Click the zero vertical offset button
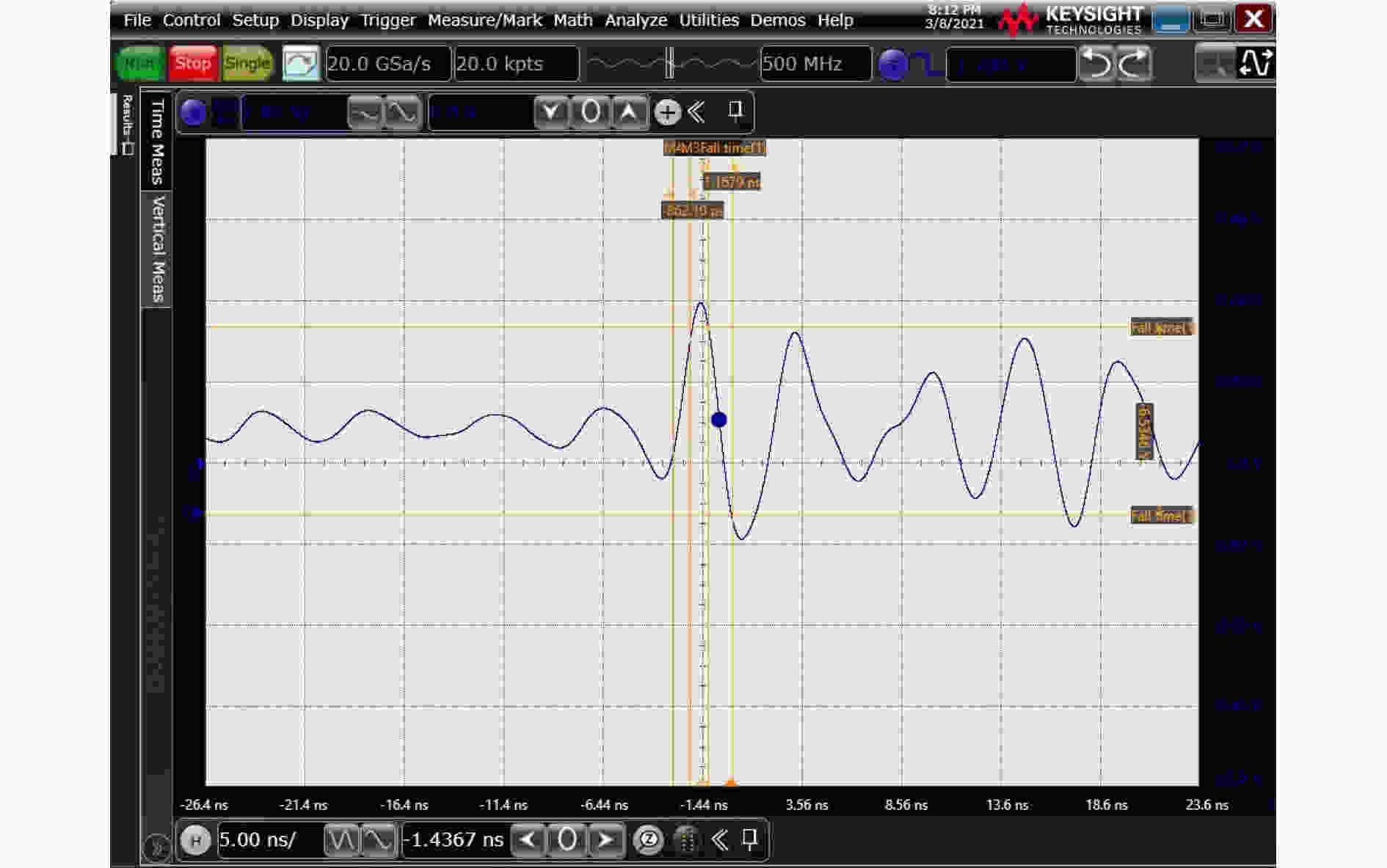1387x868 pixels. pyautogui.click(x=591, y=113)
